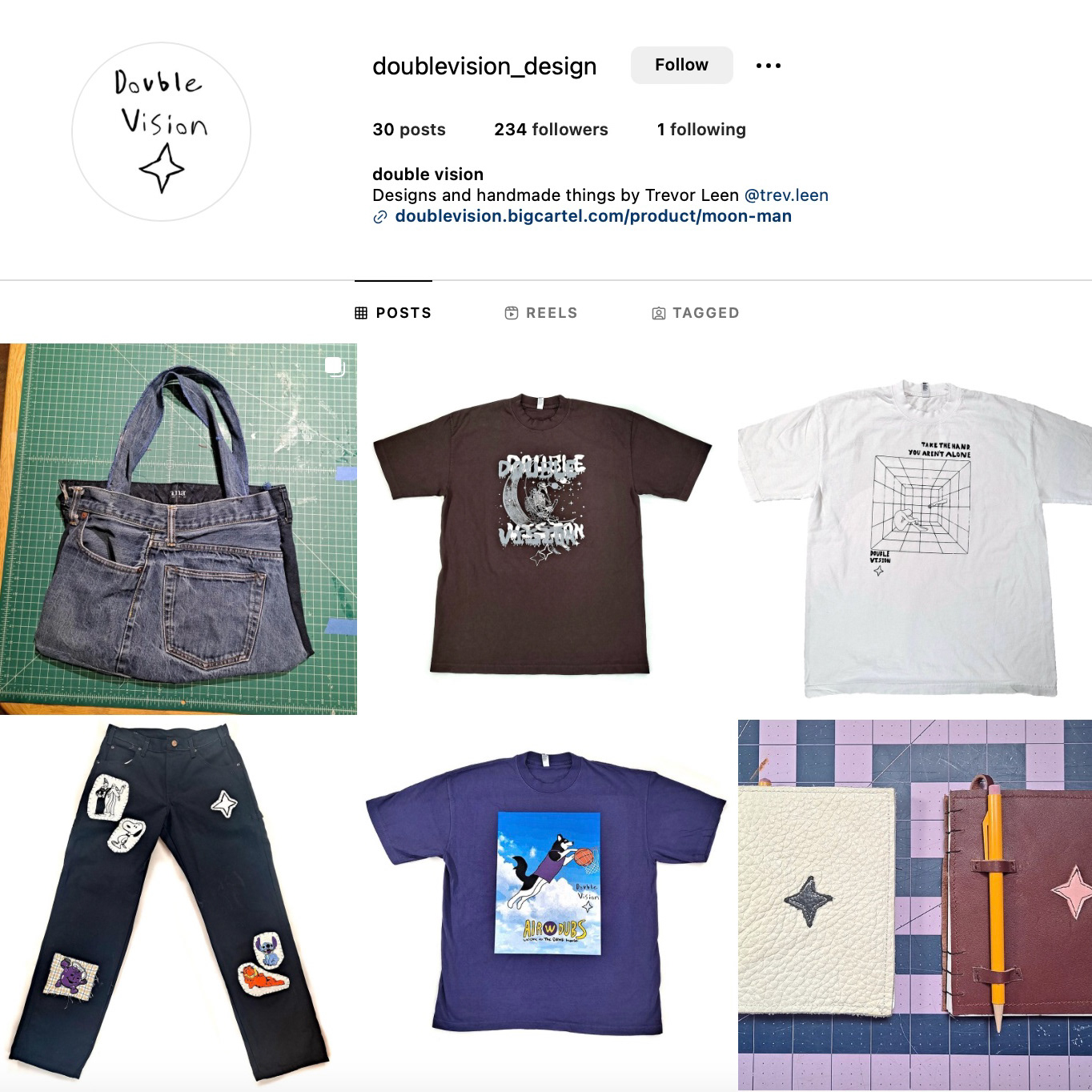Select the POSTS tab
The image size is (1092, 1092).
point(393,313)
